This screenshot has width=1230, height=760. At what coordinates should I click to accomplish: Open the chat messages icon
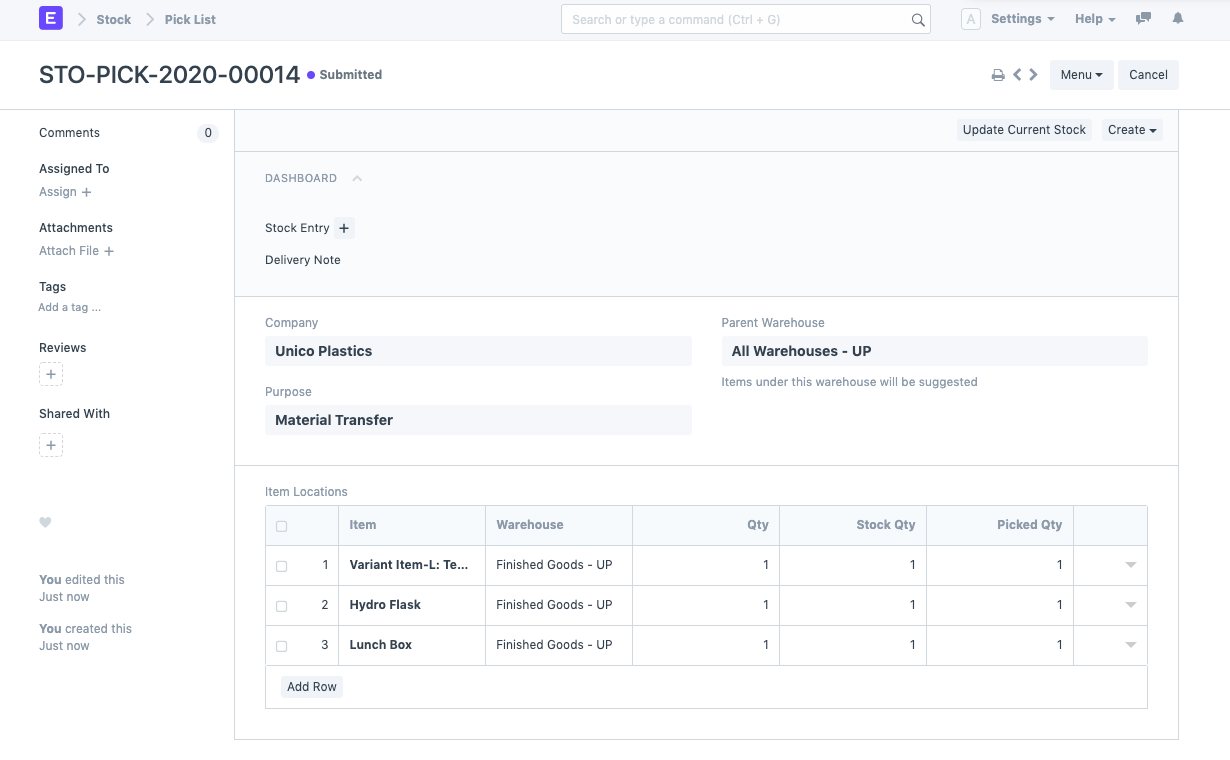(x=1144, y=19)
